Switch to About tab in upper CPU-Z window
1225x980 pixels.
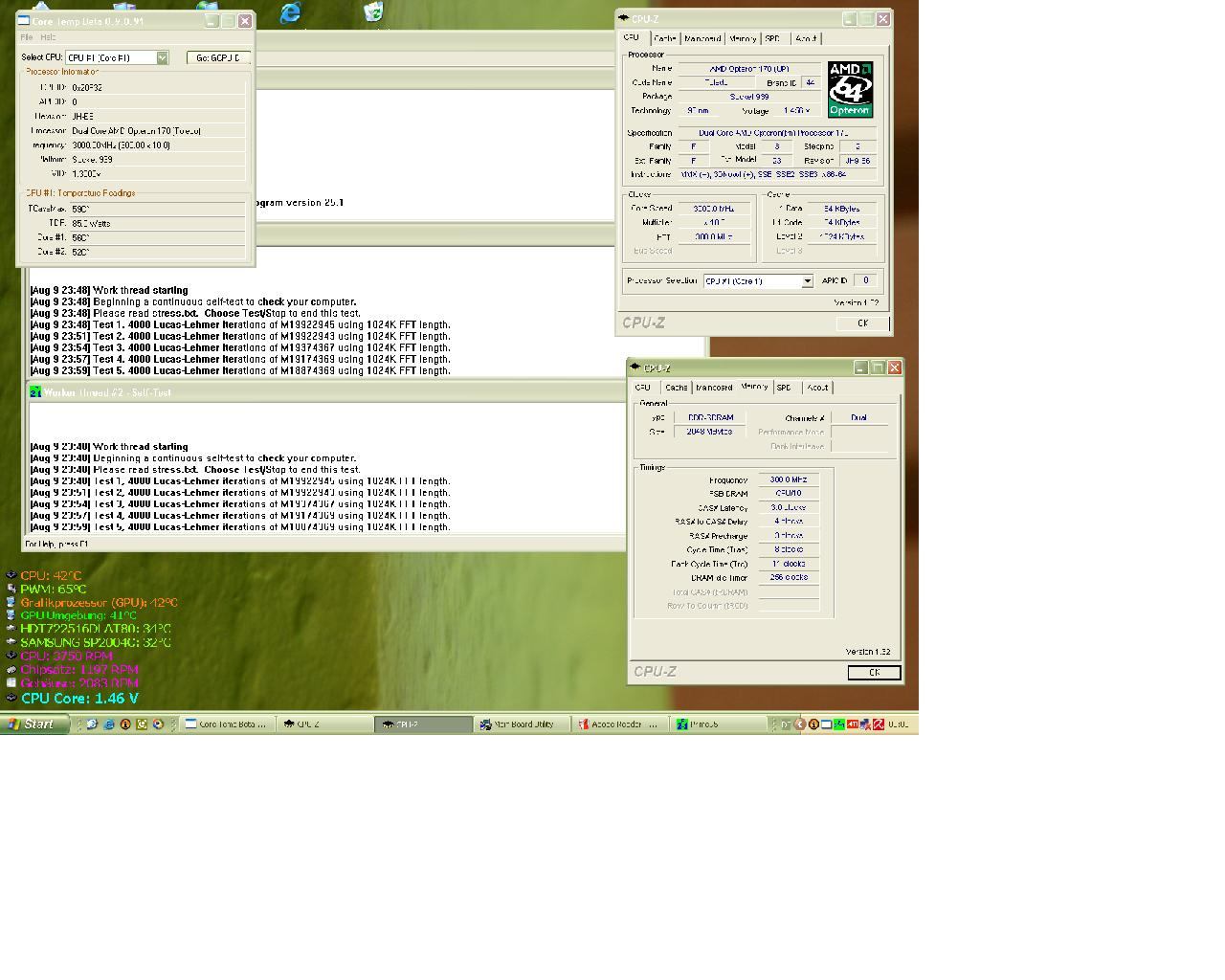pyautogui.click(x=806, y=38)
